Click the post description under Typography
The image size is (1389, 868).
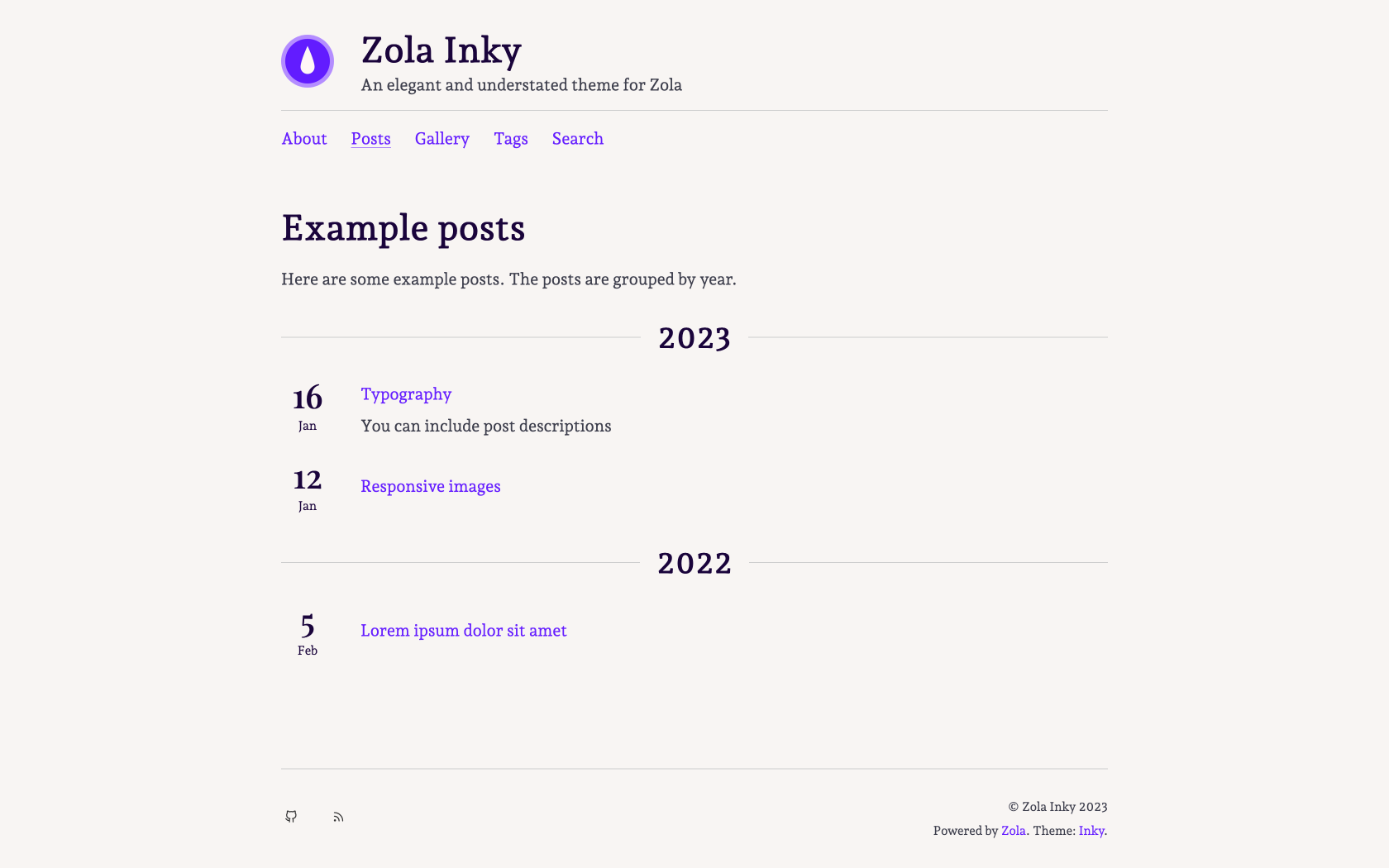(x=485, y=426)
